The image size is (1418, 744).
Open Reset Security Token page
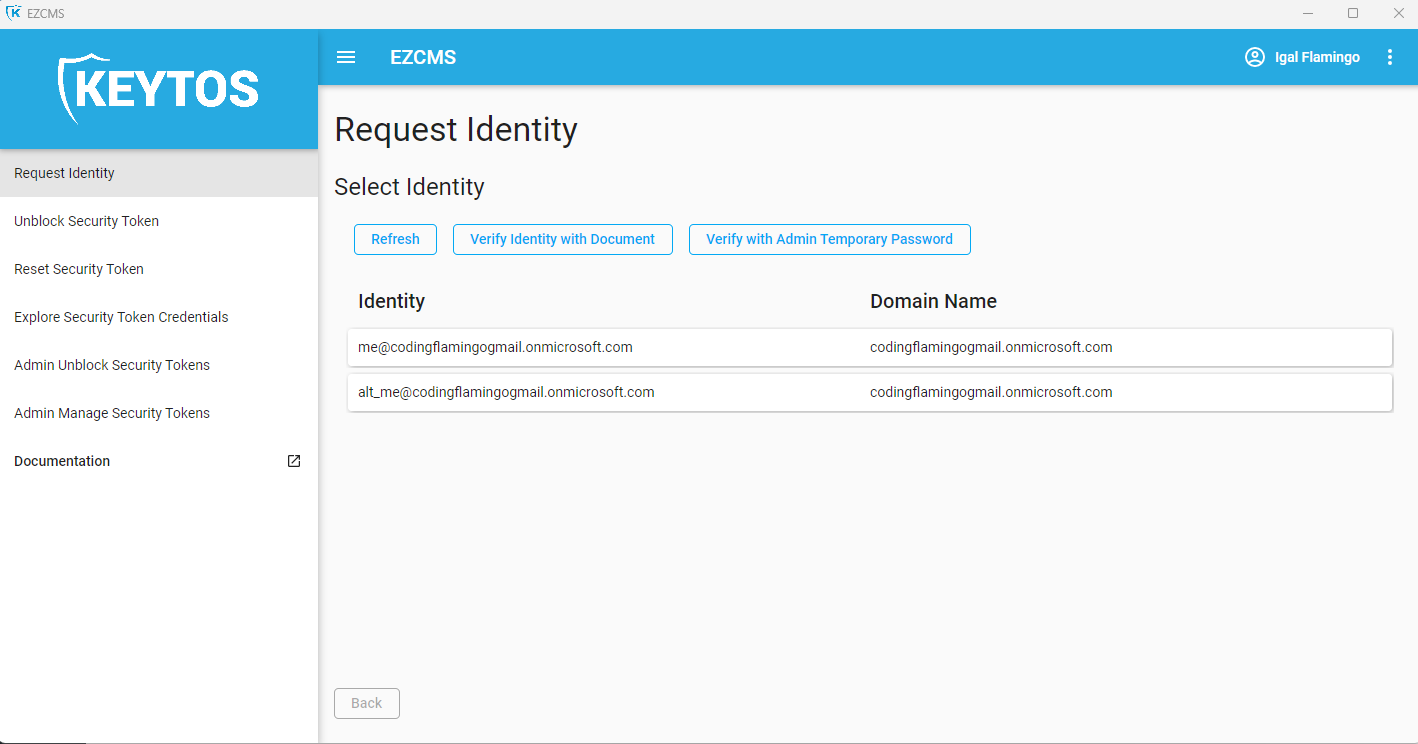[159, 269]
